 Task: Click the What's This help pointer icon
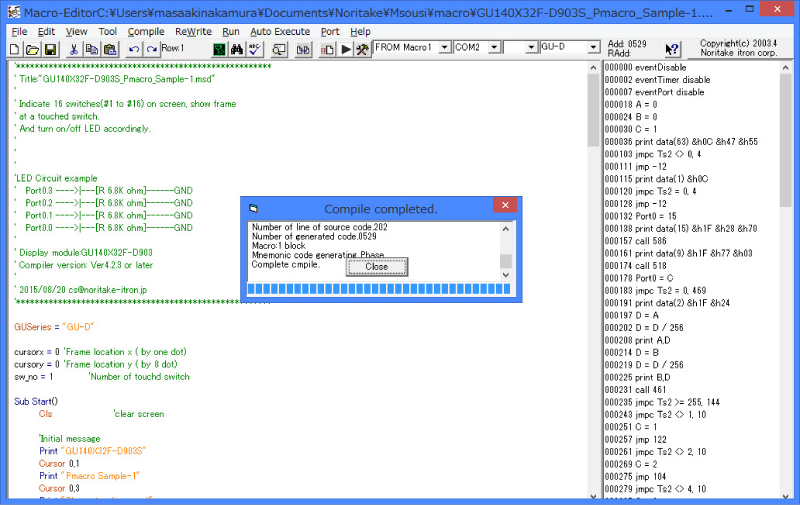coord(672,49)
